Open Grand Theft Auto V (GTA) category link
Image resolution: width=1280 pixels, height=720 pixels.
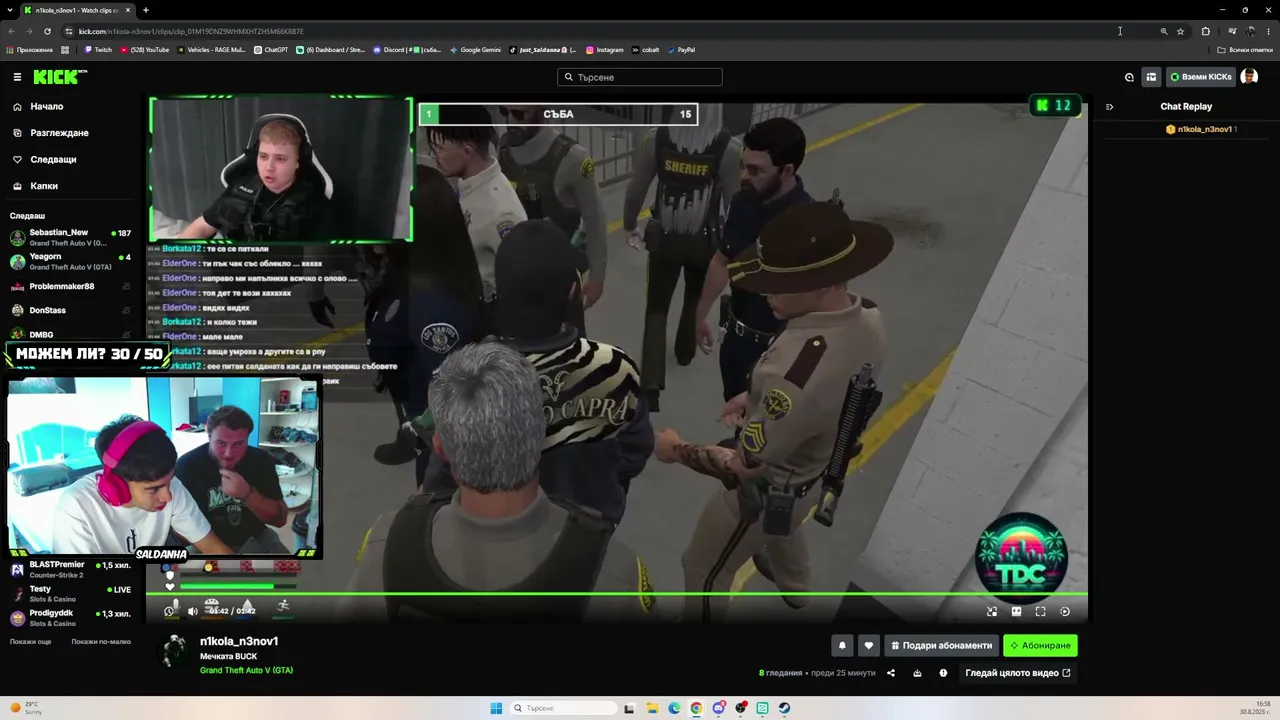(246, 670)
